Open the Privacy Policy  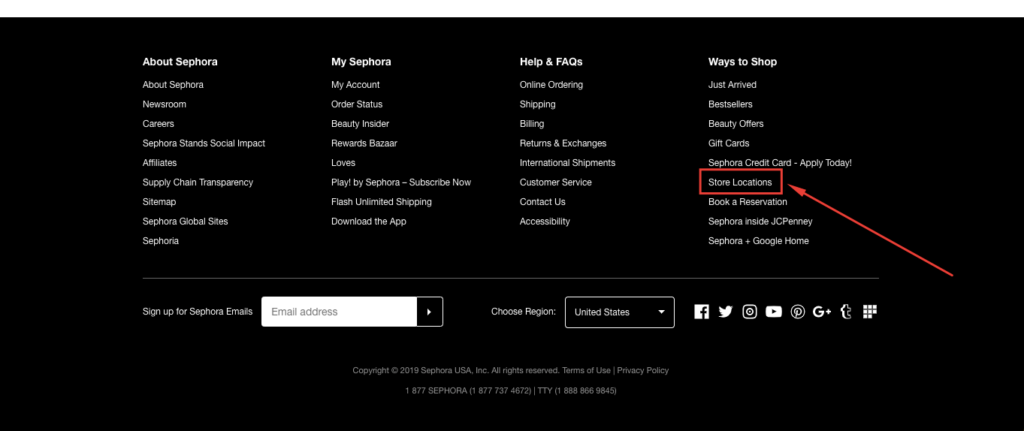click(x=643, y=371)
